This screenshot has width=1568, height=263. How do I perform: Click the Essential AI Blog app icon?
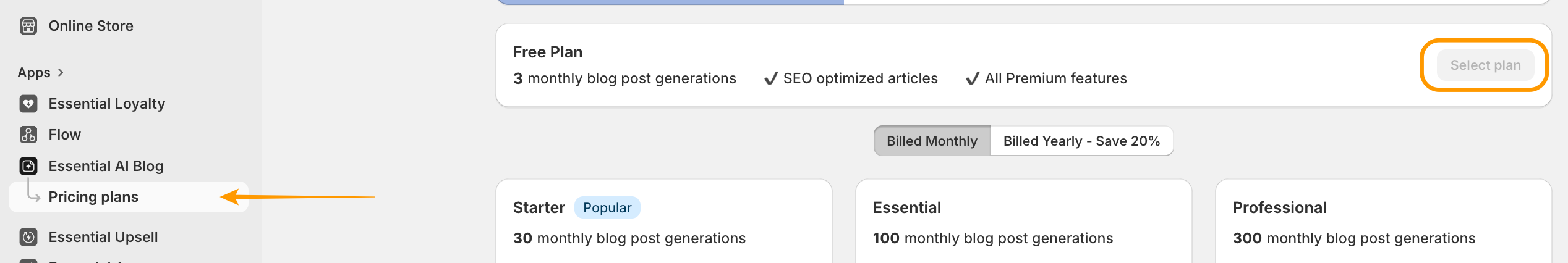28,166
